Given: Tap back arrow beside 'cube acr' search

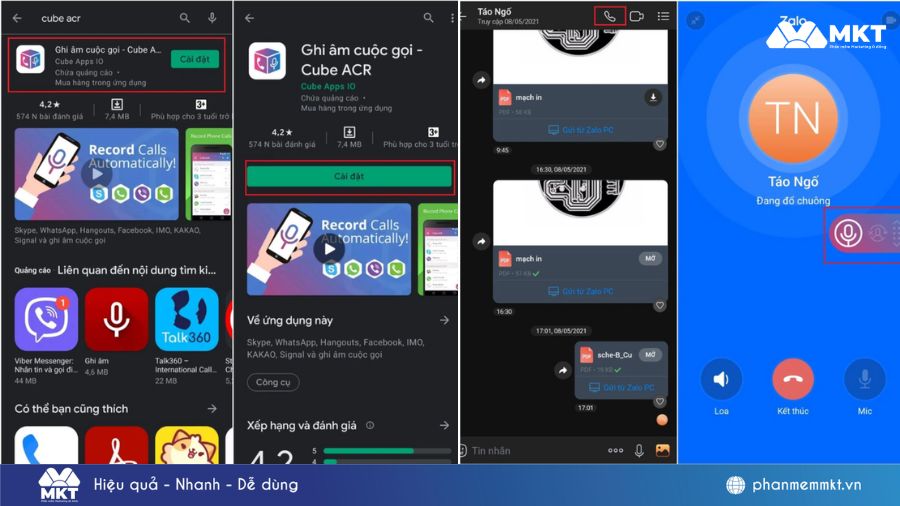Looking at the screenshot, I should click(x=17, y=18).
